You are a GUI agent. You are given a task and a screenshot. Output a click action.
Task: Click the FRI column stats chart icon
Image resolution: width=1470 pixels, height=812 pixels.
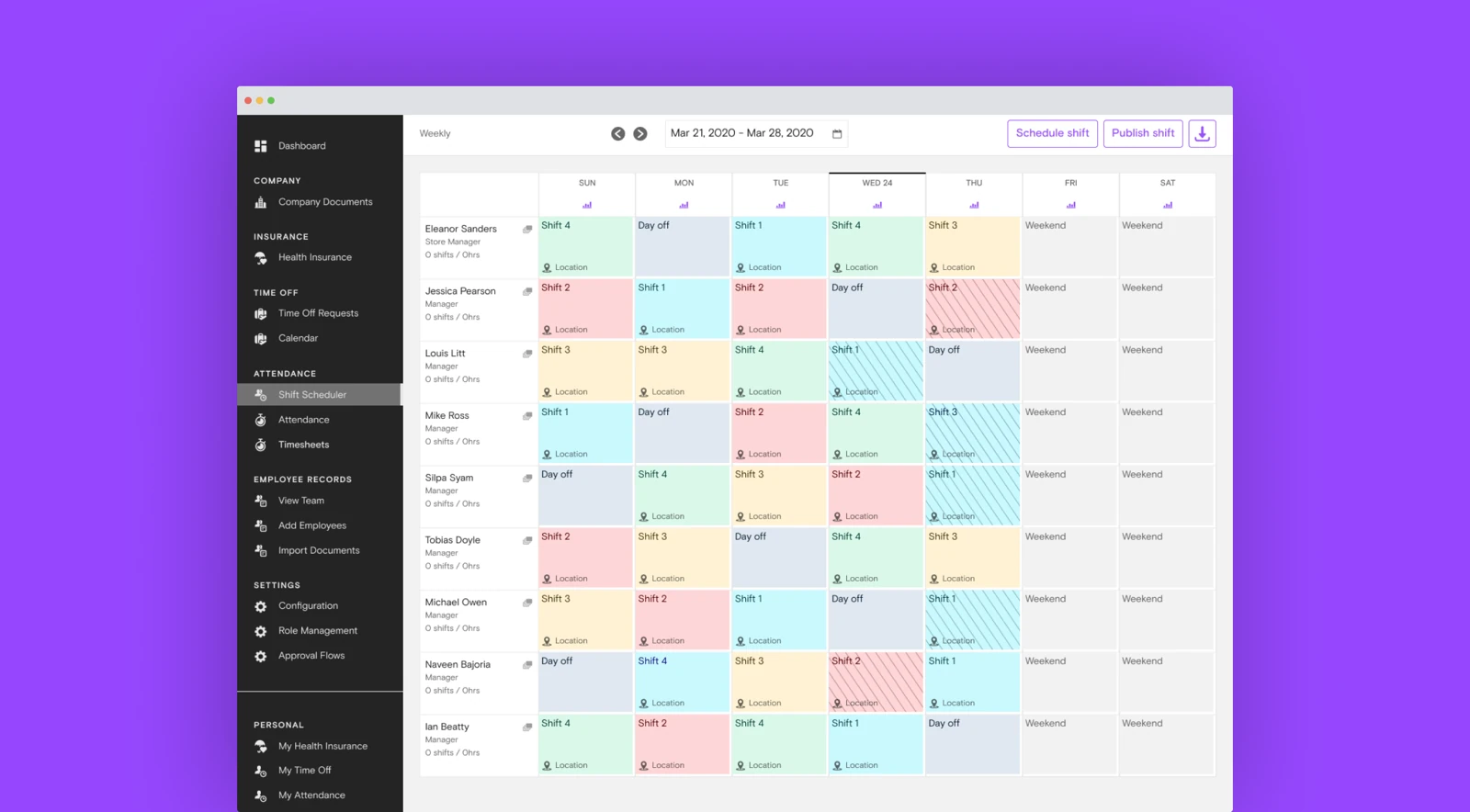(x=1071, y=205)
